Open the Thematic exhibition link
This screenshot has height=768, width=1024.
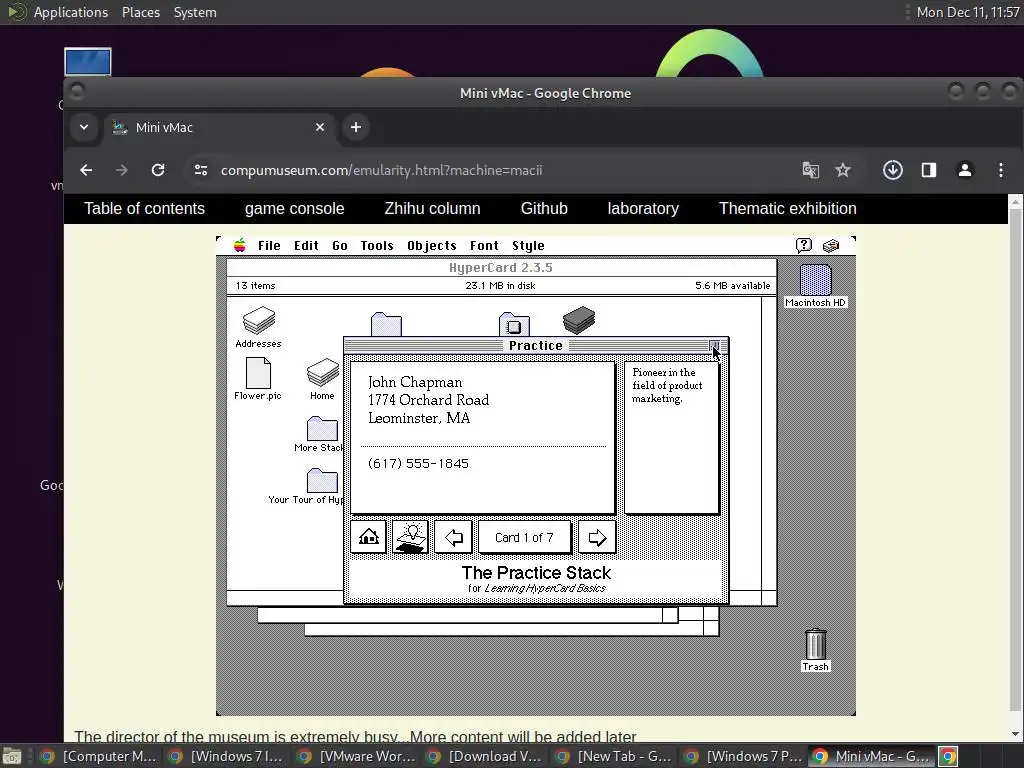[x=788, y=208]
